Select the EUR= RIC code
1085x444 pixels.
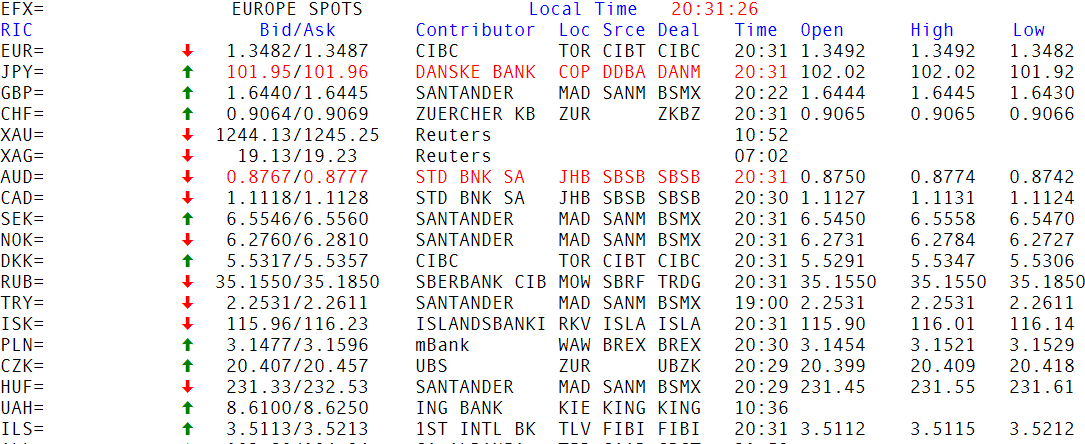click(x=22, y=50)
